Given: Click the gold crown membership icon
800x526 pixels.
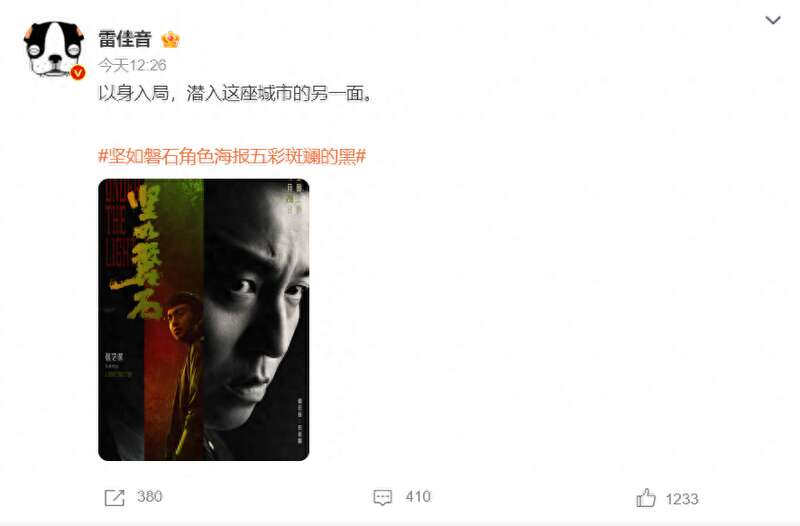Looking at the screenshot, I should click(x=170, y=39).
